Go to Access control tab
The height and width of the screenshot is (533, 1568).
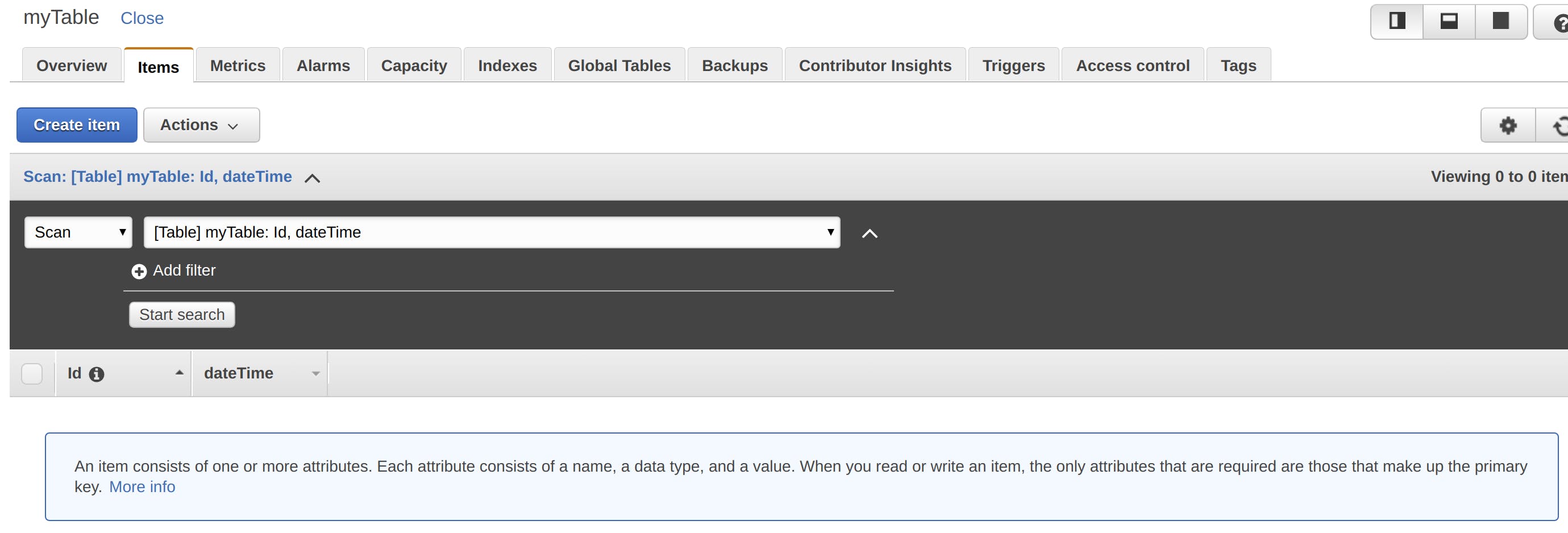click(x=1132, y=65)
